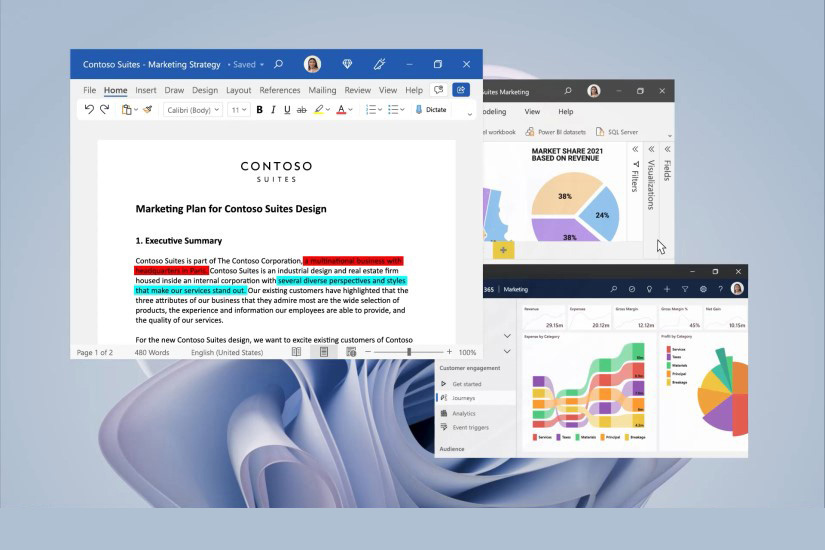This screenshot has height=550, width=825.
Task: Open the Share button in Word
Action: pyautogui.click(x=461, y=90)
